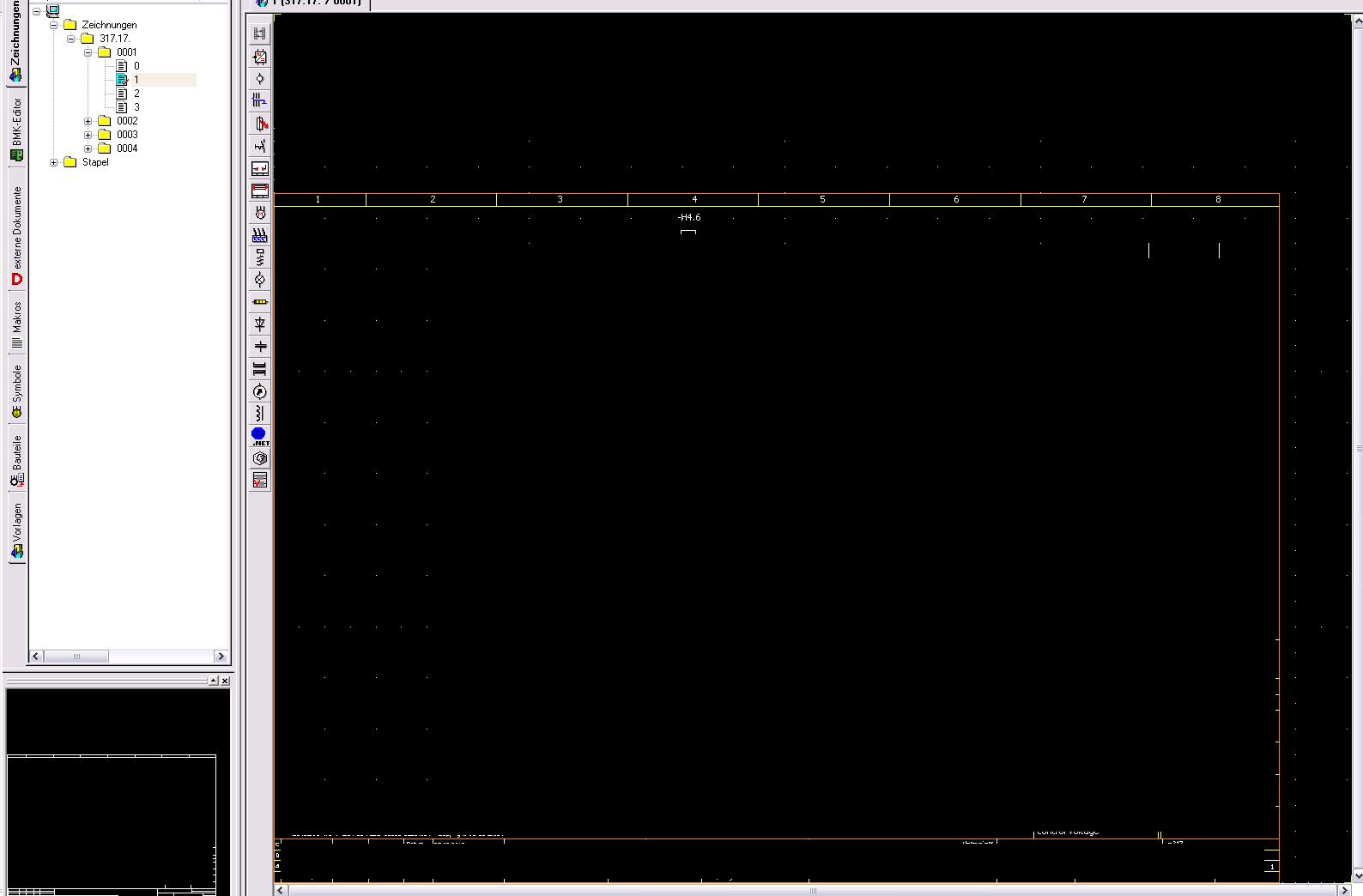The width and height of the screenshot is (1363, 896).
Task: Open the red-arrow relay contacts symbol icon
Action: tap(260, 168)
